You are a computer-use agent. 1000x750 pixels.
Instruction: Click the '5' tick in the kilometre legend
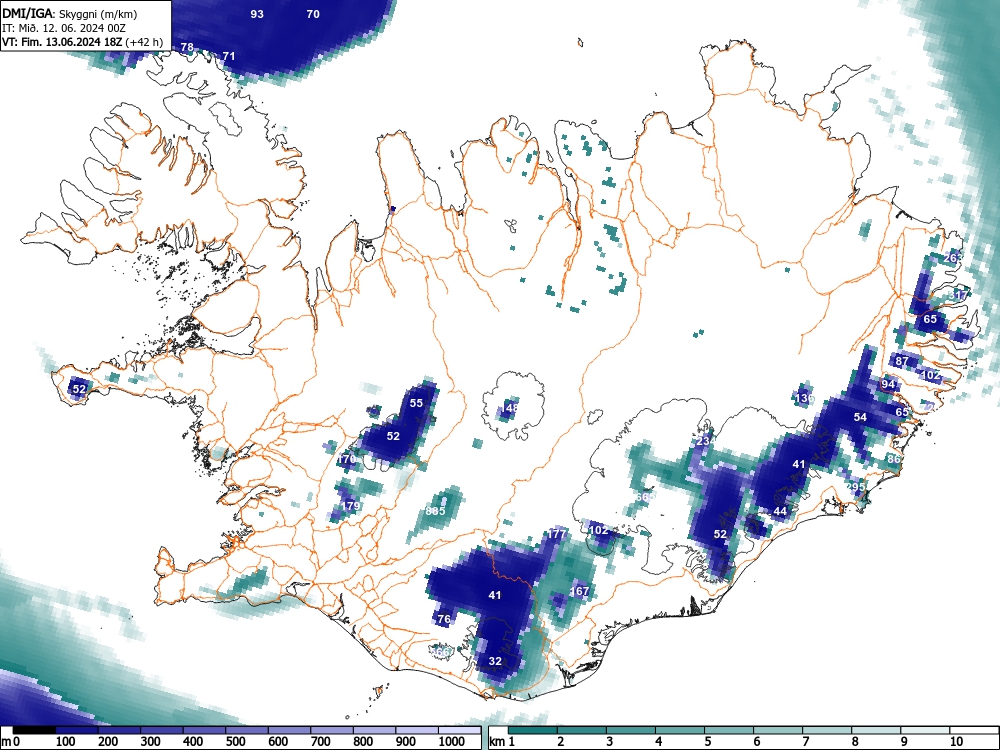708,742
